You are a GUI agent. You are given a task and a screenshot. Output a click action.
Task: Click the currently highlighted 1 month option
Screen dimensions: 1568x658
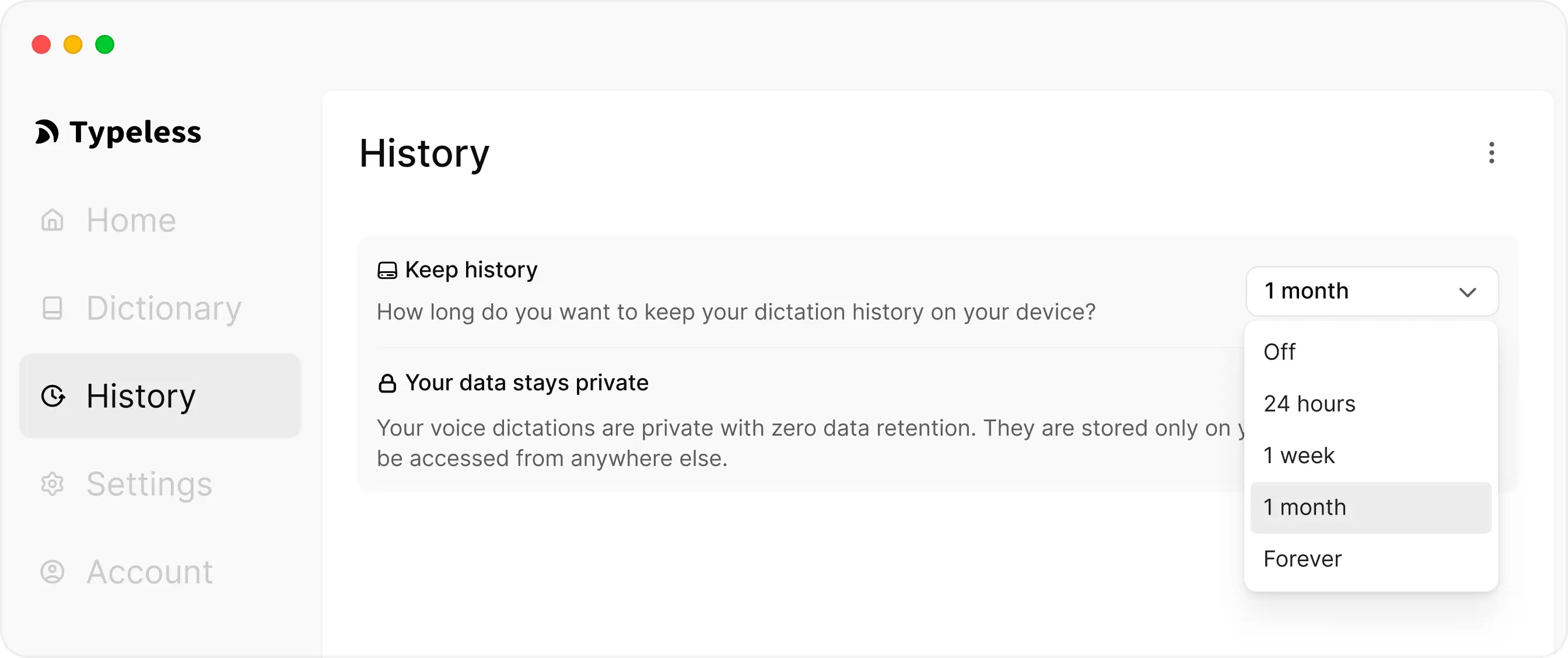(x=1305, y=506)
